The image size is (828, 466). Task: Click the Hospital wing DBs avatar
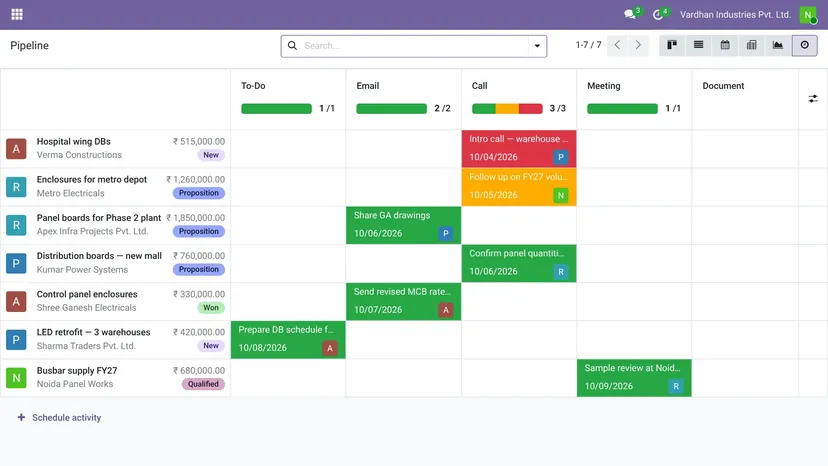(16, 149)
